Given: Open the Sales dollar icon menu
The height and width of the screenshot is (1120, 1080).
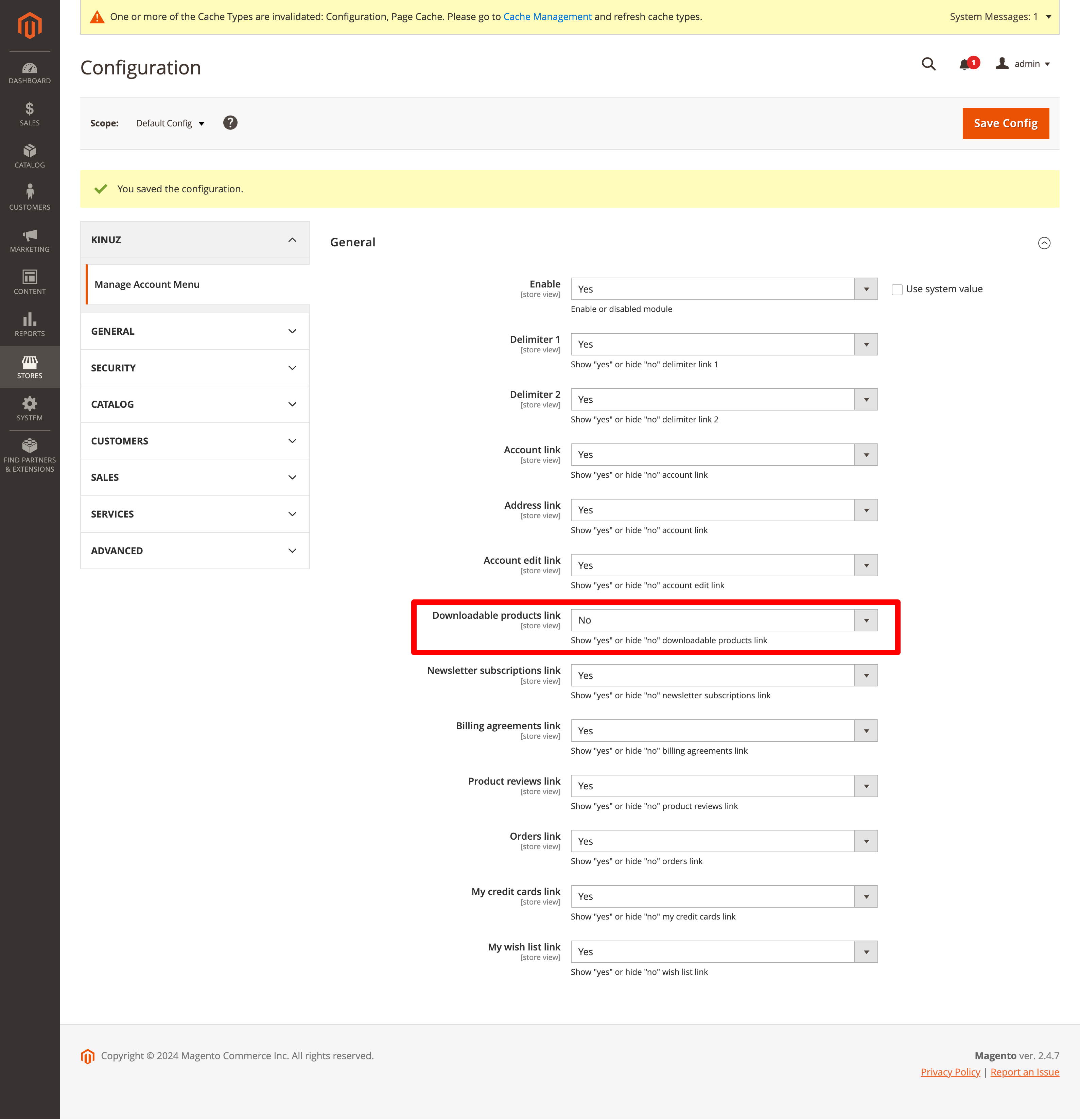Looking at the screenshot, I should tap(30, 114).
